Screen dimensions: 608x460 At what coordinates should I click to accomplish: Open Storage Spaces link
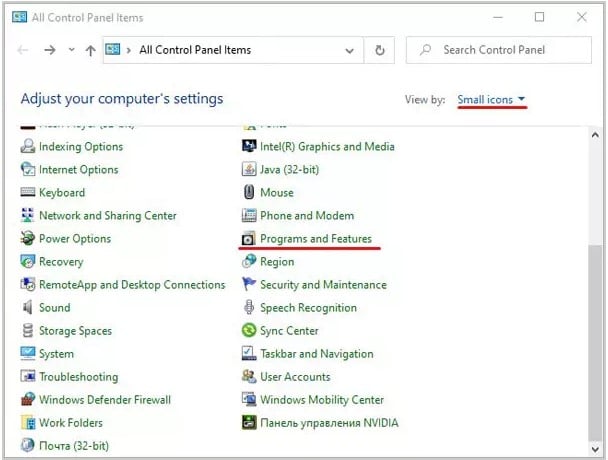[75, 330]
